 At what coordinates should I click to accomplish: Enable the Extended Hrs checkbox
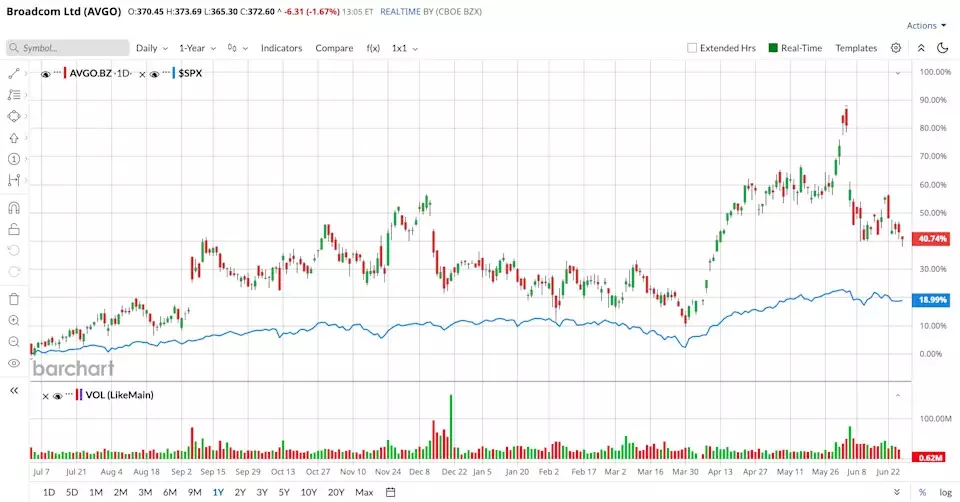click(692, 48)
